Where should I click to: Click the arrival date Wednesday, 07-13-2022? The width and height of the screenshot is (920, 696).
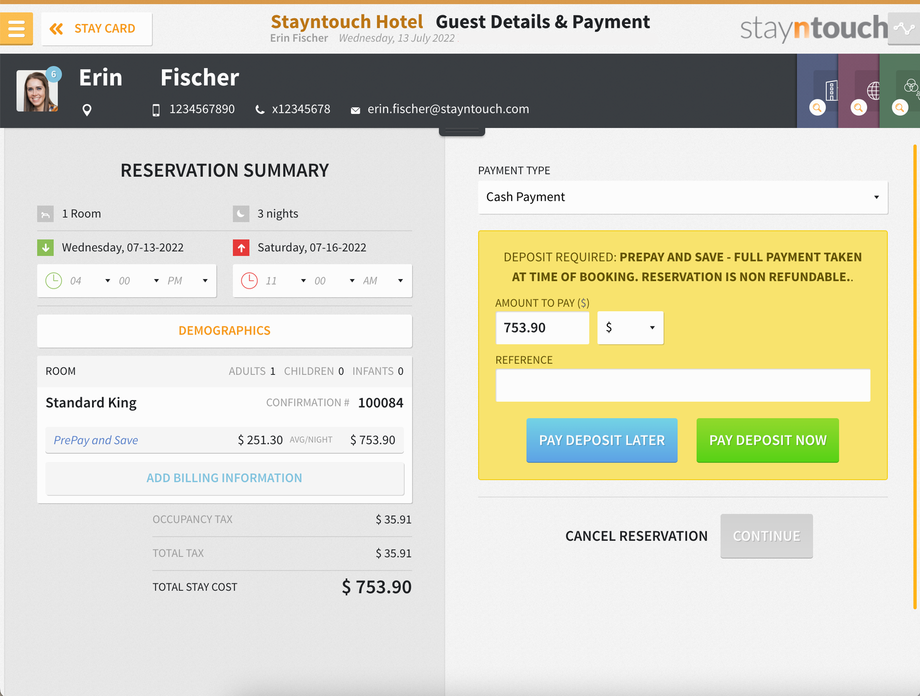click(123, 248)
